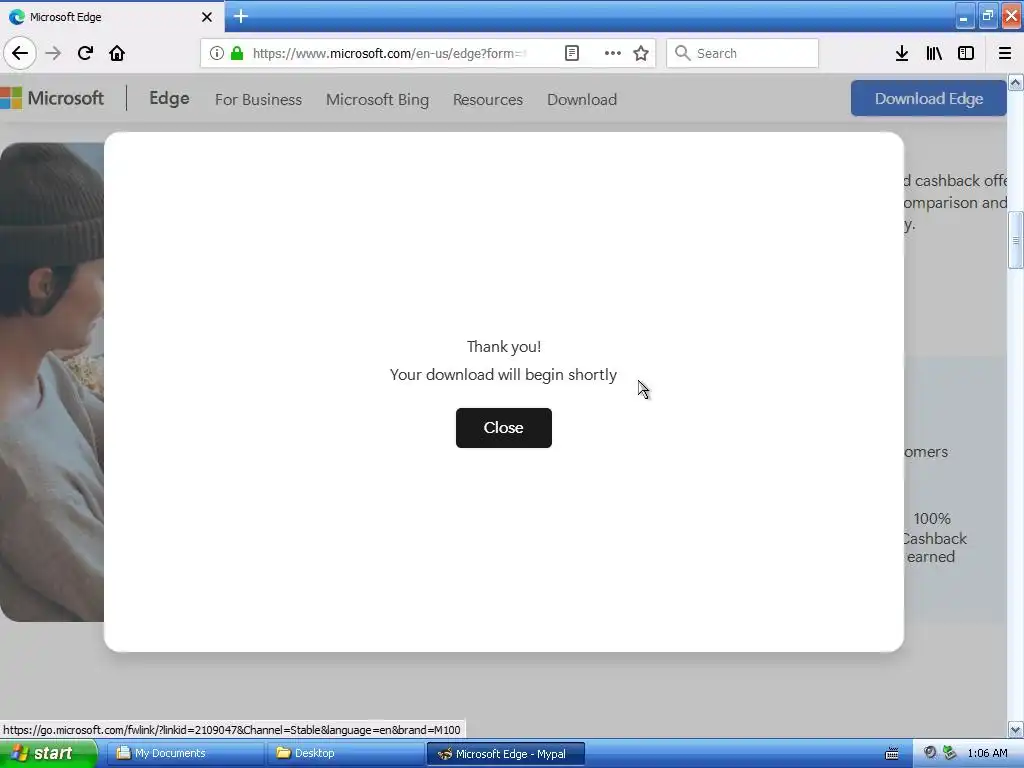Viewport: 1024px width, 768px height.
Task: Click scrollbar down arrow
Action: [x=1016, y=729]
